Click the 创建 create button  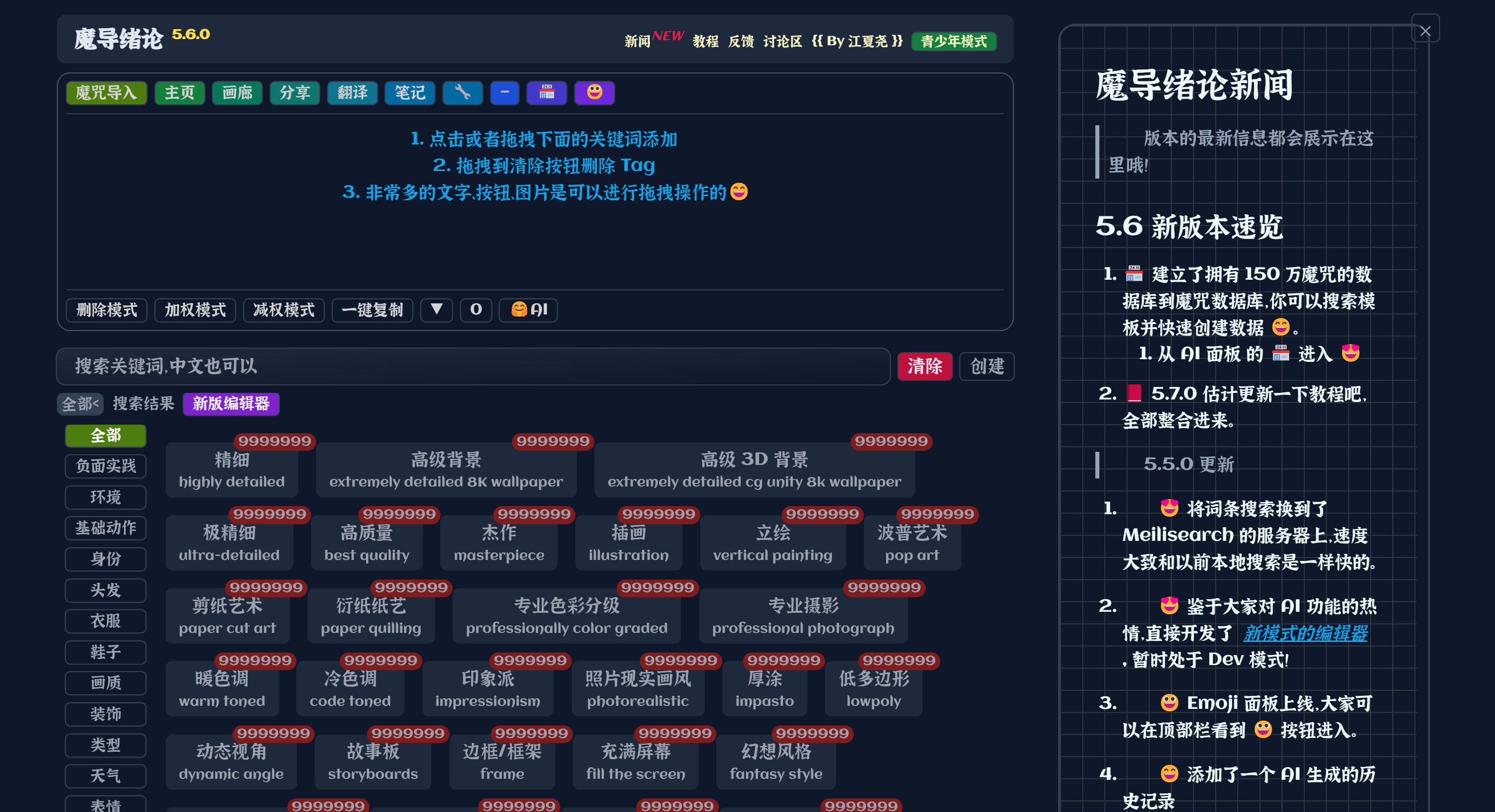[987, 367]
